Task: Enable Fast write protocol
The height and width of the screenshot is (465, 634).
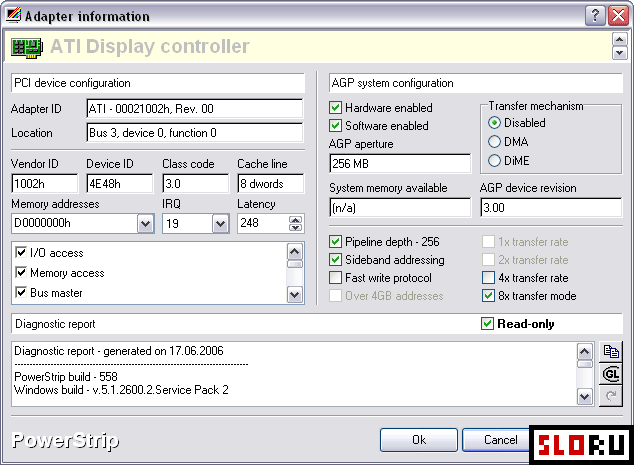Action: (335, 278)
